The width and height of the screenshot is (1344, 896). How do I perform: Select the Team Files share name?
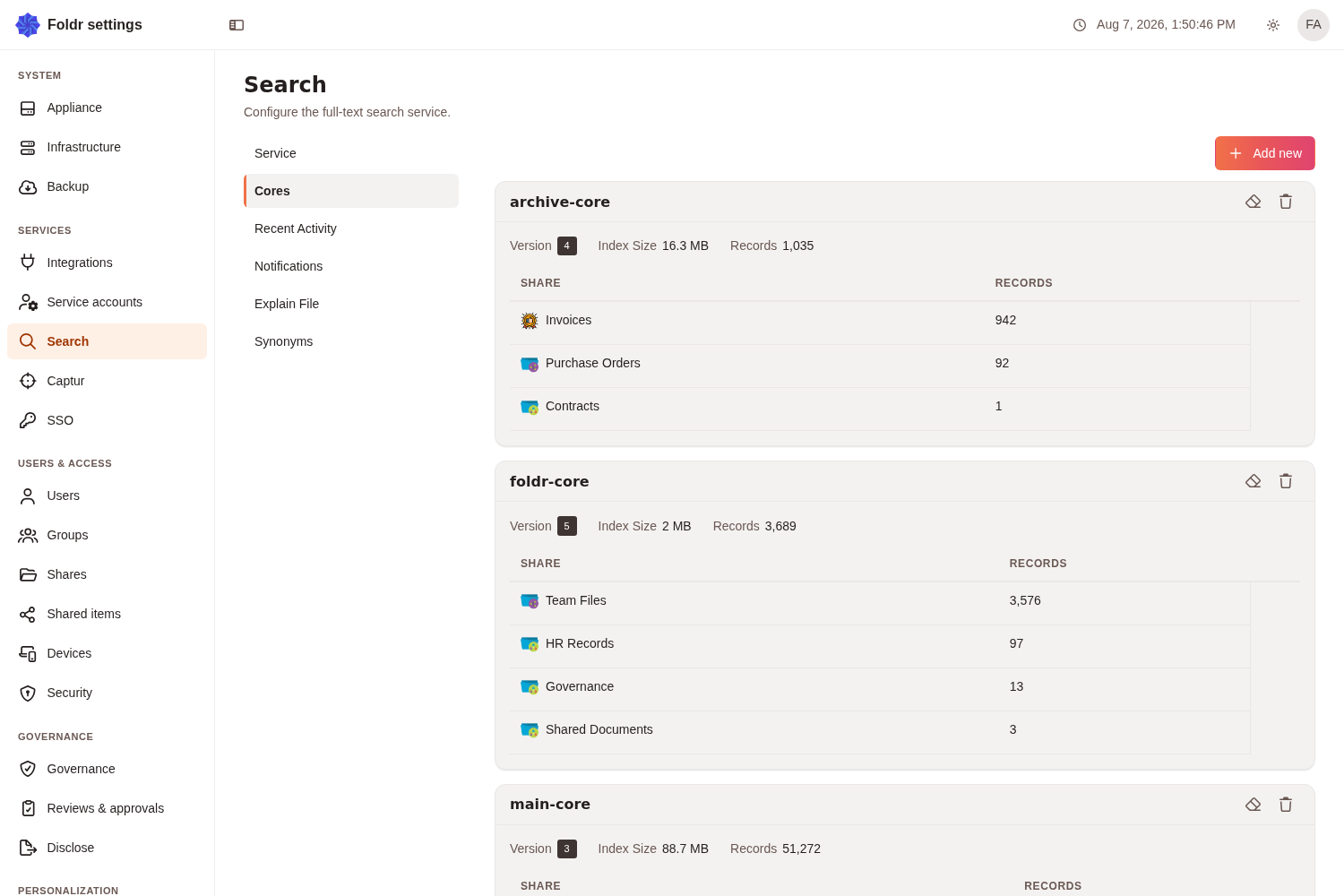click(x=576, y=600)
